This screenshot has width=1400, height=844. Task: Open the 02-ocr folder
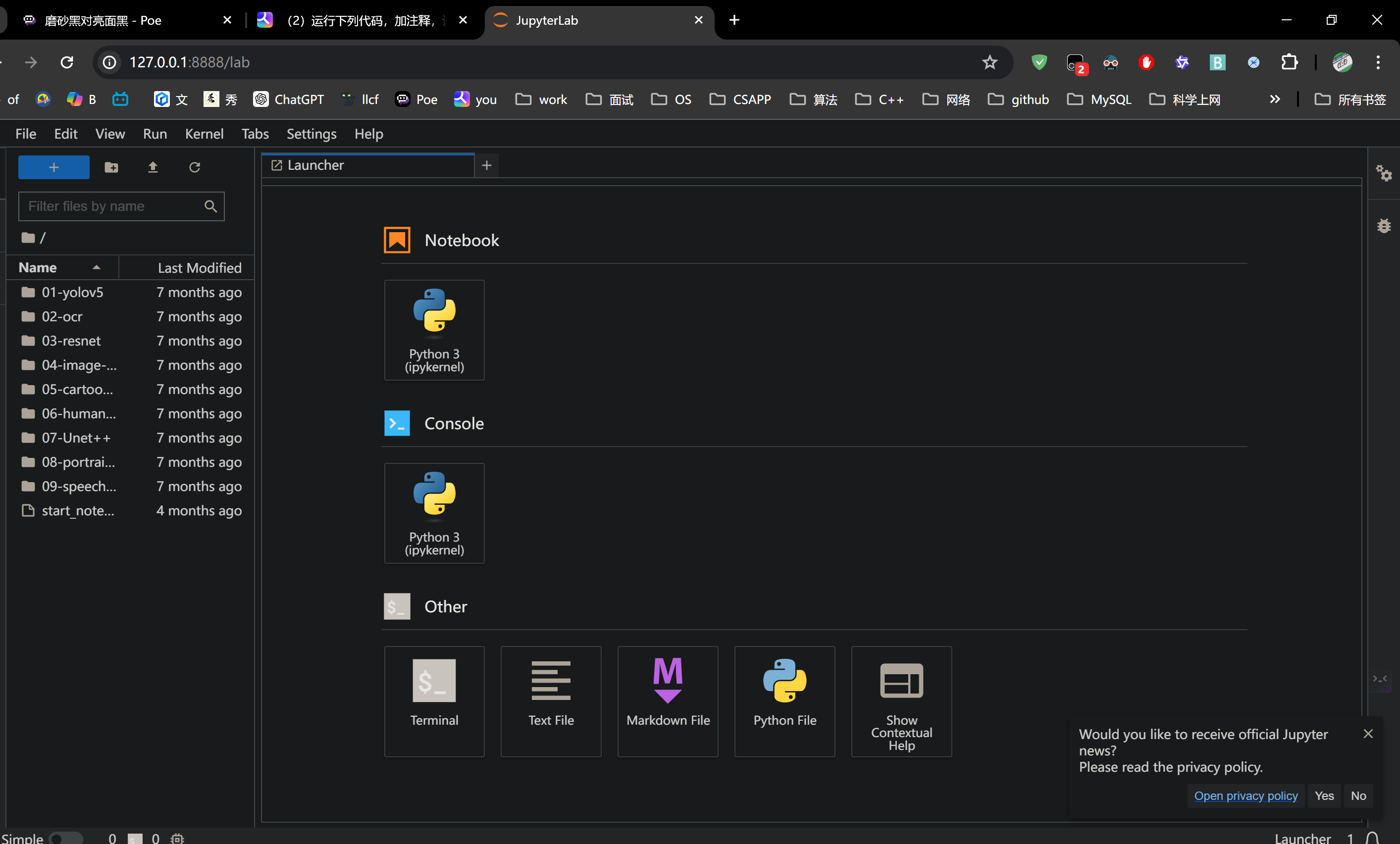coord(130,316)
